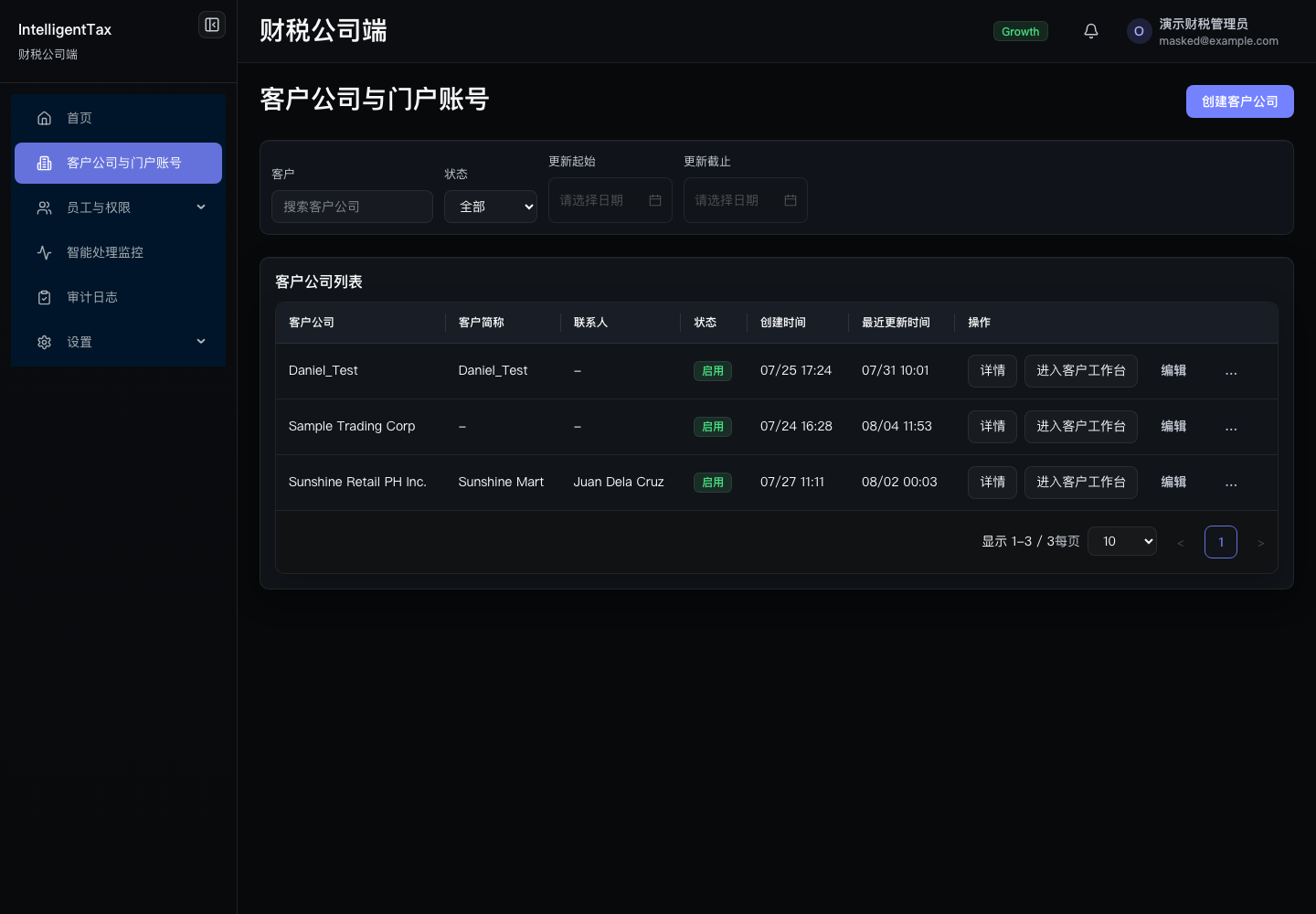Open 详情 for Daniel_Test
This screenshot has height=914, width=1316.
[992, 371]
